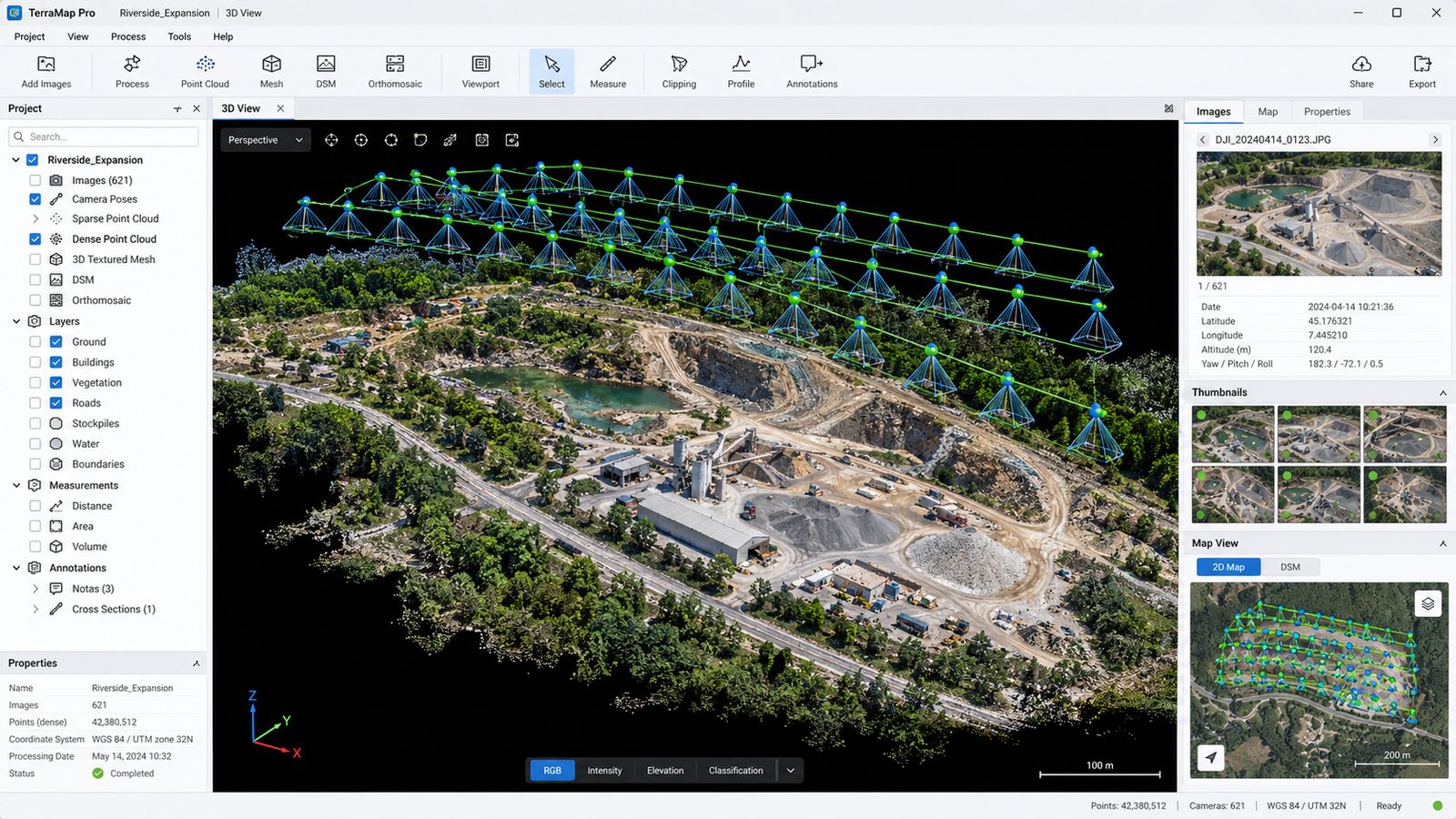Viewport: 1456px width, 819px height.
Task: Click the pin icon in the Project panel header
Action: click(177, 108)
